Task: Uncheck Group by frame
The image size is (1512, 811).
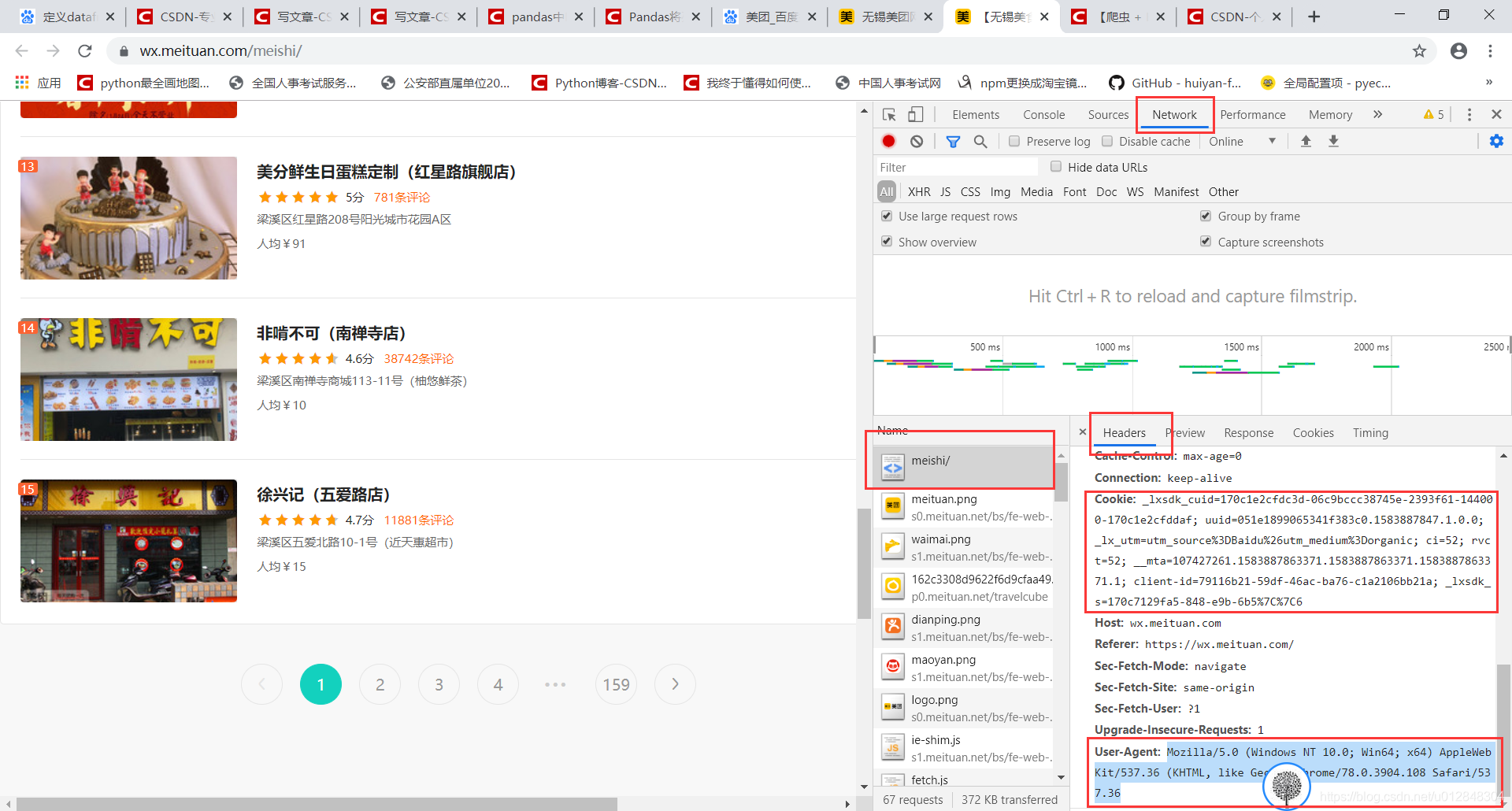Action: (1206, 216)
